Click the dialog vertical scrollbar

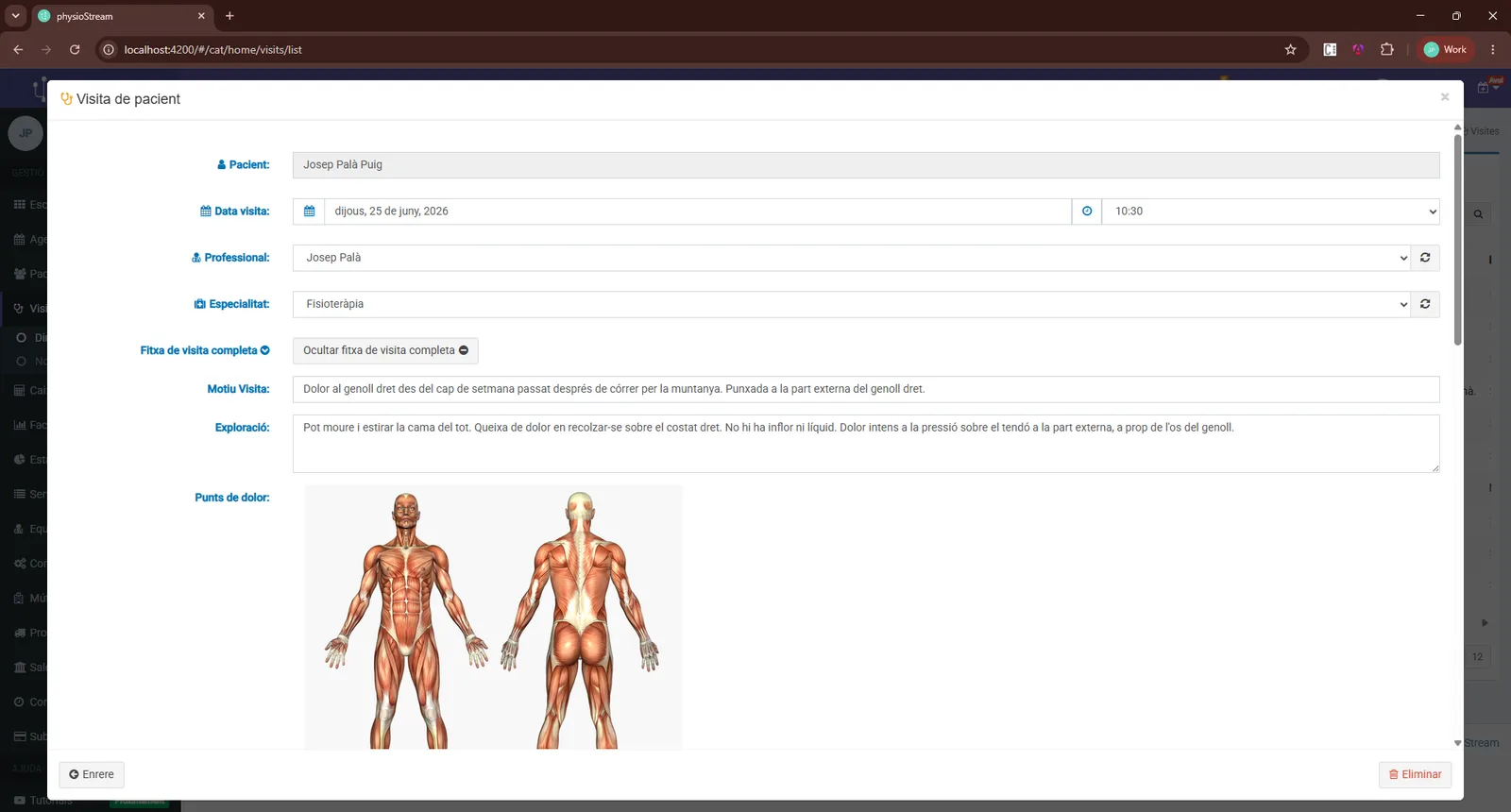[x=1457, y=240]
